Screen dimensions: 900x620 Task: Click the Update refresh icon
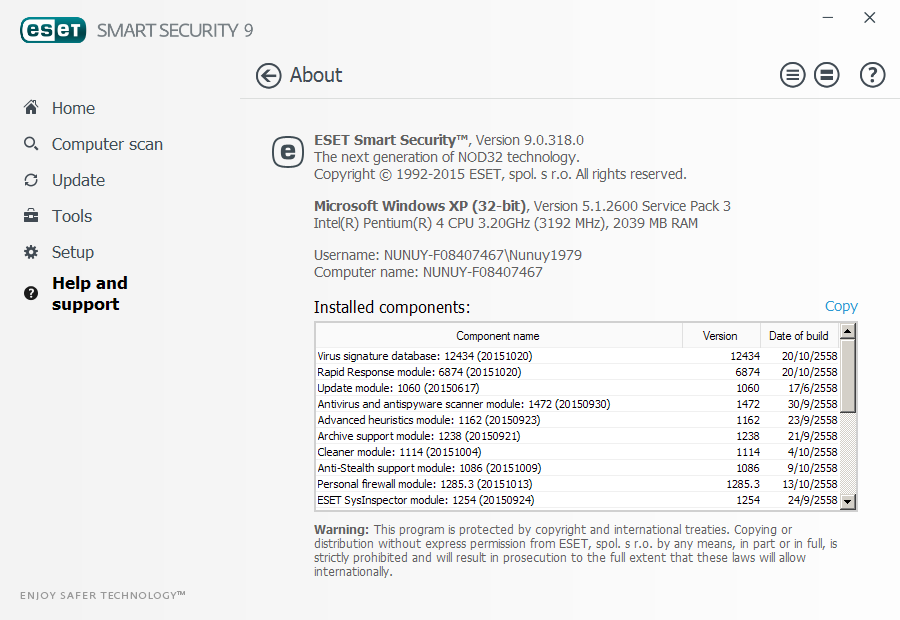click(31, 180)
